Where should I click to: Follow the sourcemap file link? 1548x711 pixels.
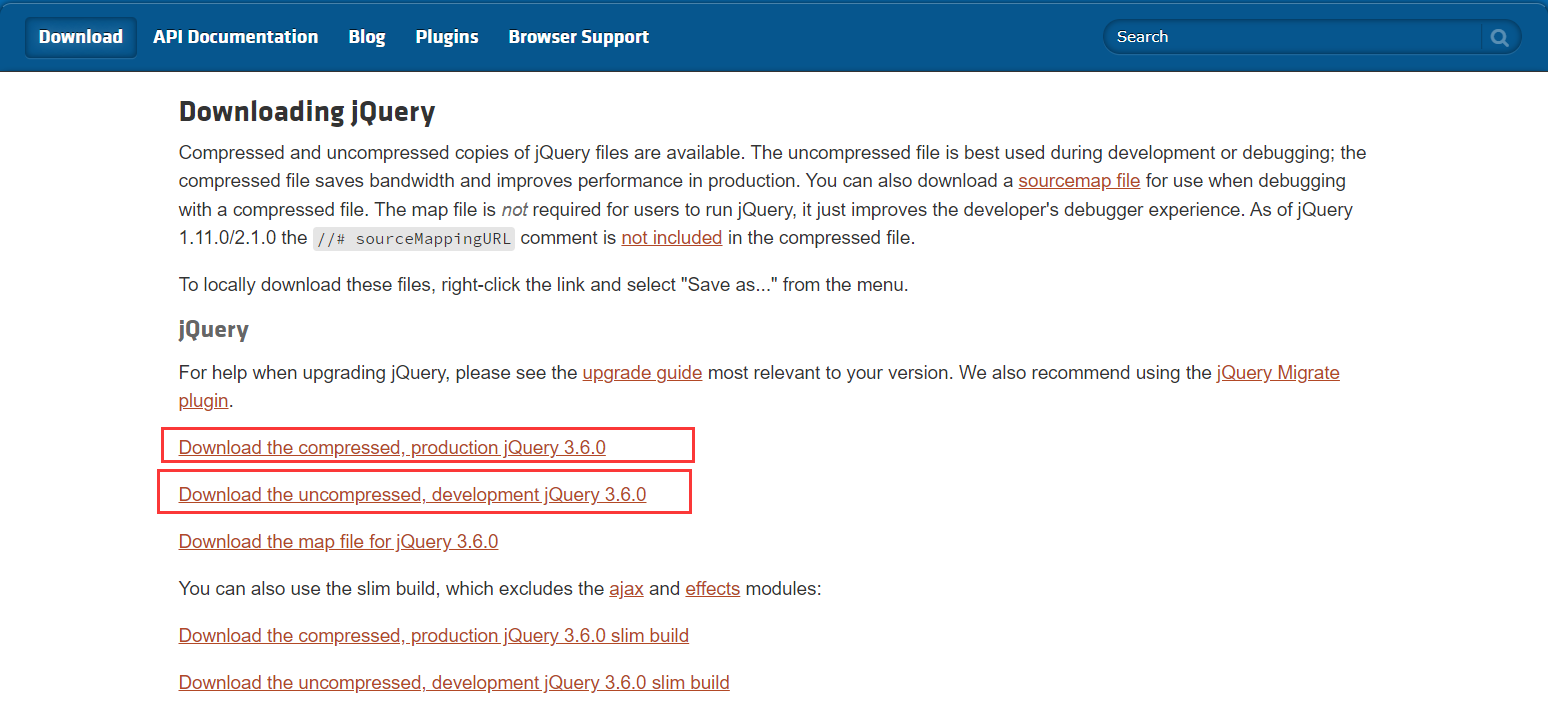tap(1079, 181)
